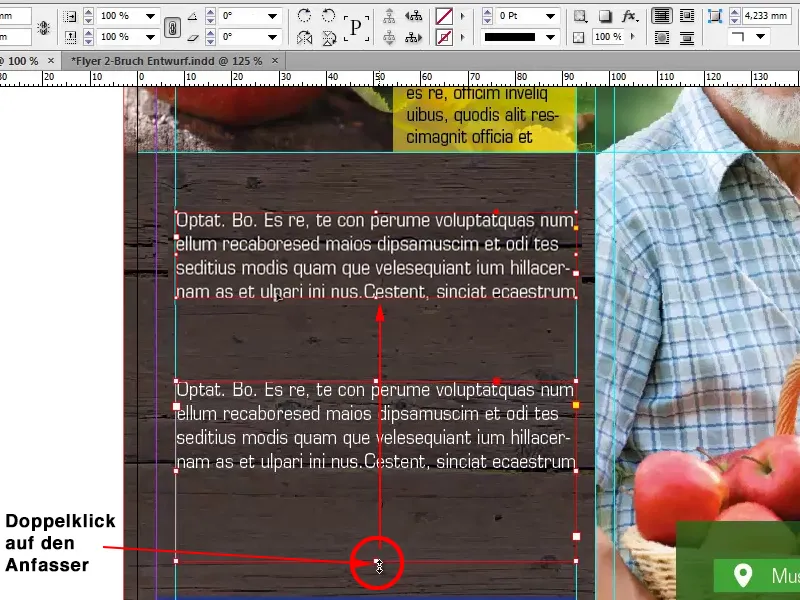
Task: Open the vertical scale 100 % dropdown
Action: tap(150, 37)
